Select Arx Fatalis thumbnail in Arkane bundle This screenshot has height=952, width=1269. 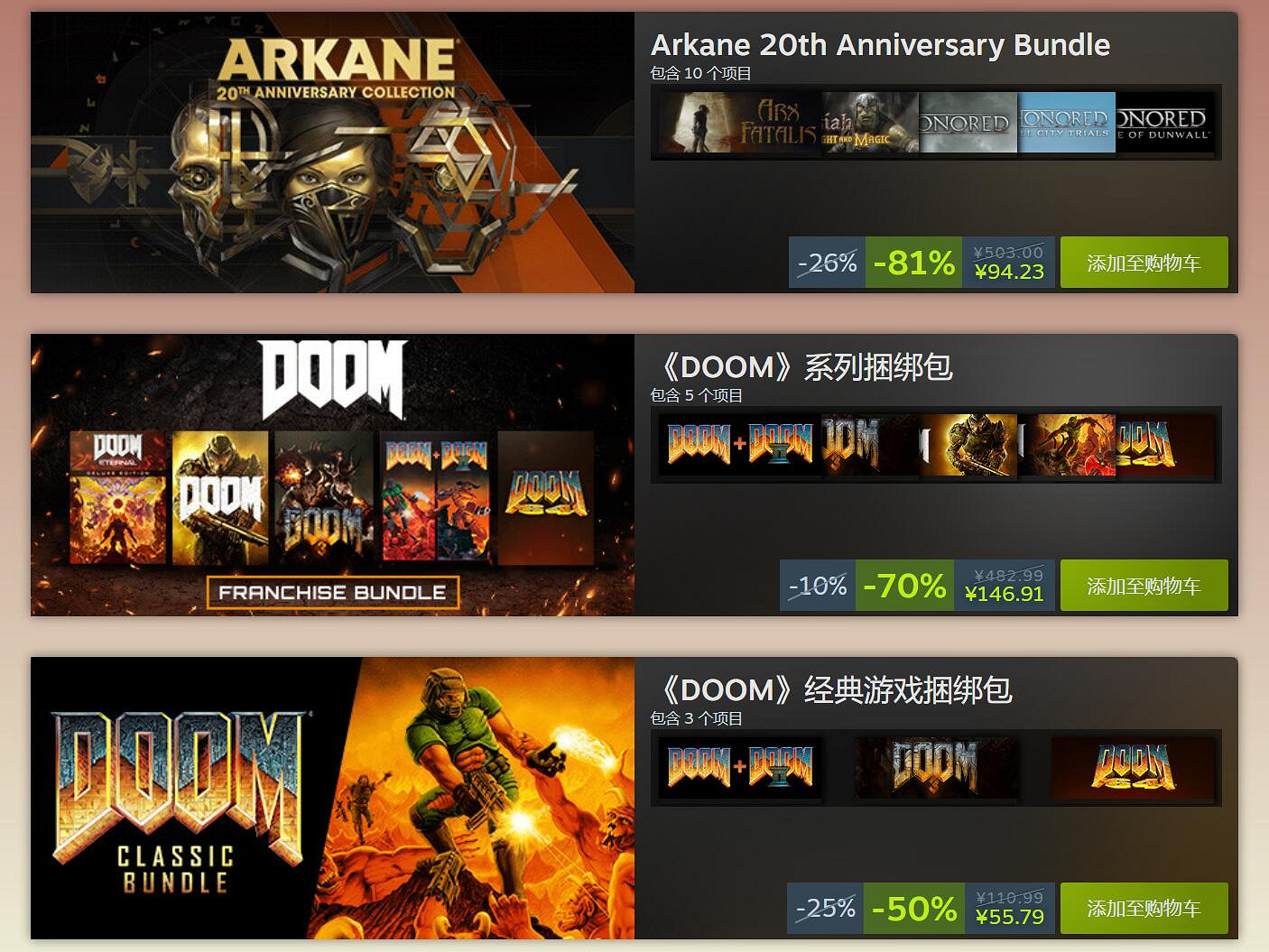click(x=739, y=123)
